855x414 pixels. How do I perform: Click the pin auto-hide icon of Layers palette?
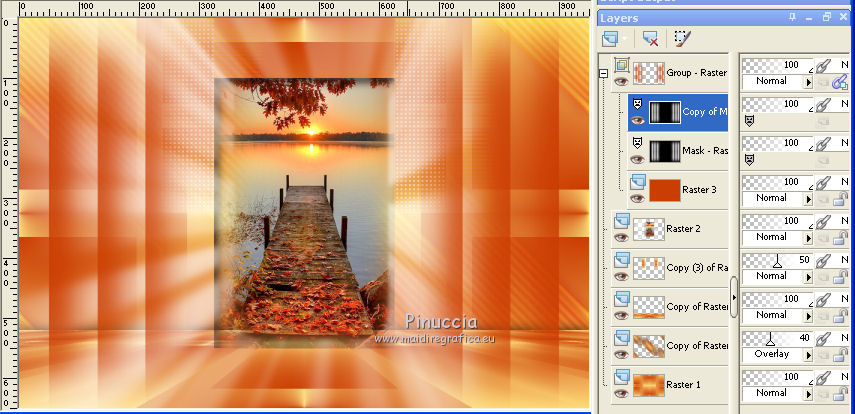click(792, 17)
